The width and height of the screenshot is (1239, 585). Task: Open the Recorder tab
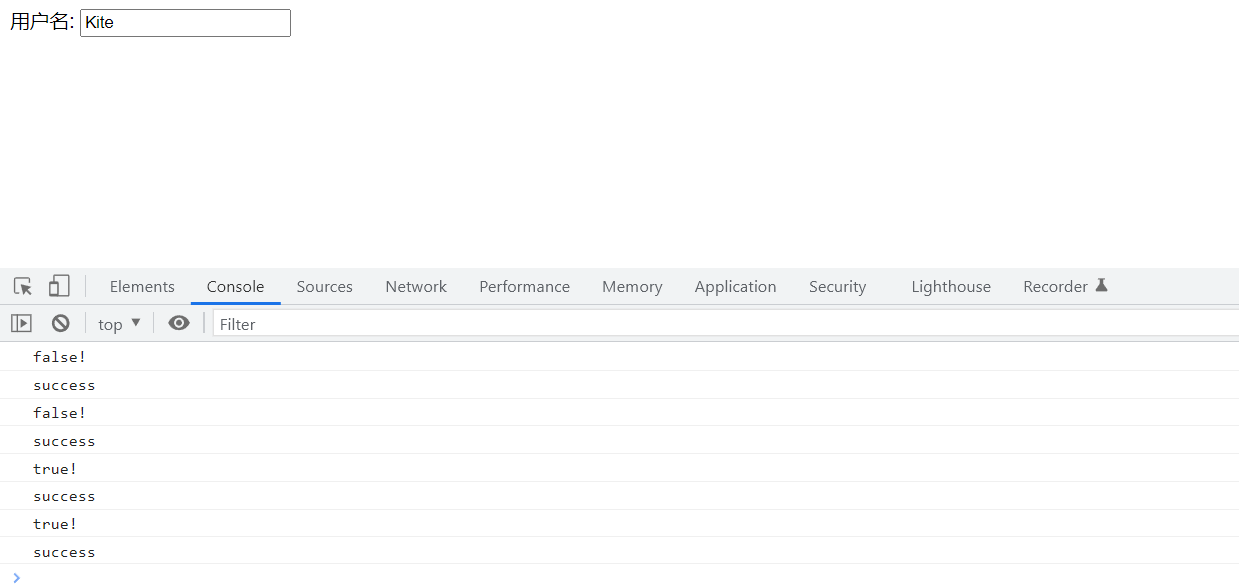pos(1055,287)
